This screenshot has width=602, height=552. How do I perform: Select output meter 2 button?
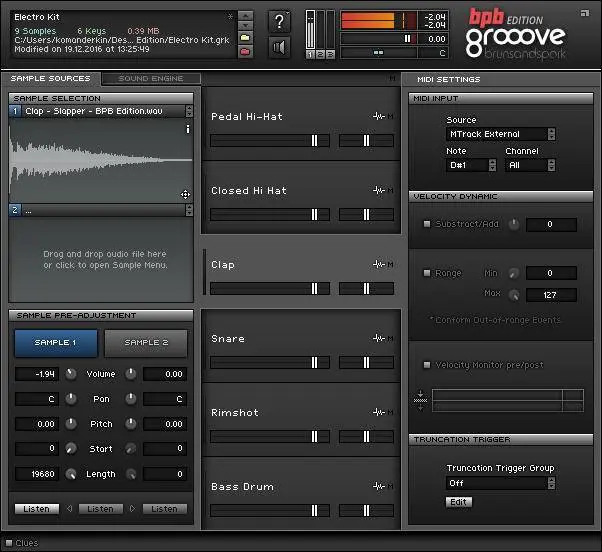coord(320,55)
